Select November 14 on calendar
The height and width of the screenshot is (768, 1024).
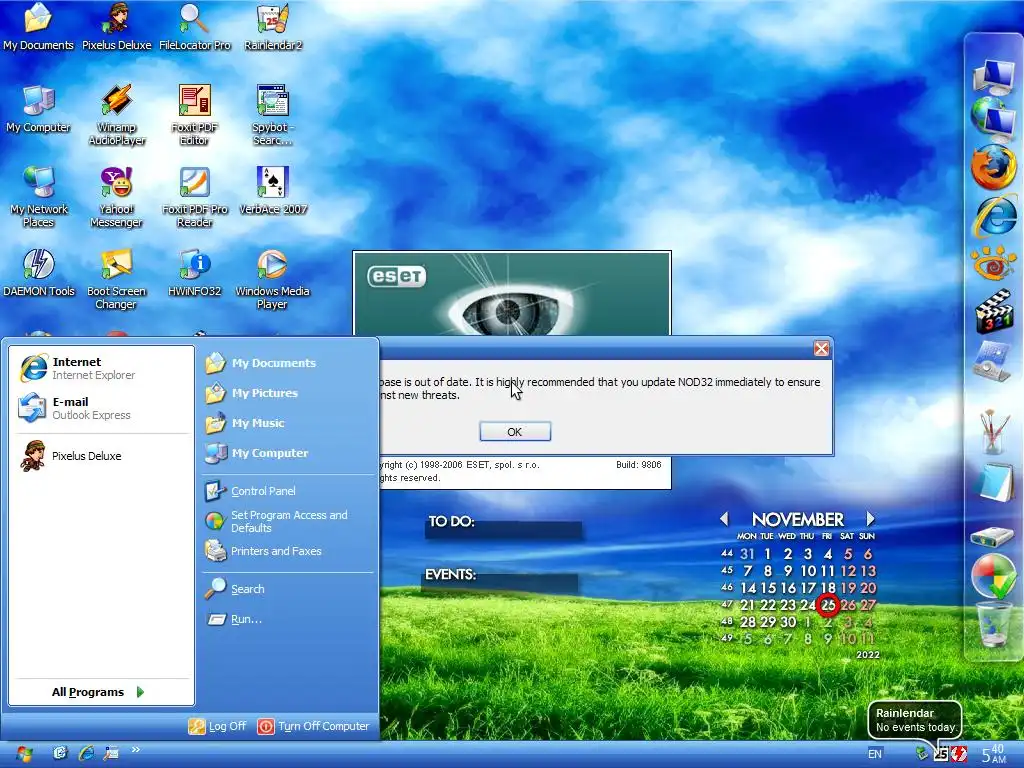[748, 588]
